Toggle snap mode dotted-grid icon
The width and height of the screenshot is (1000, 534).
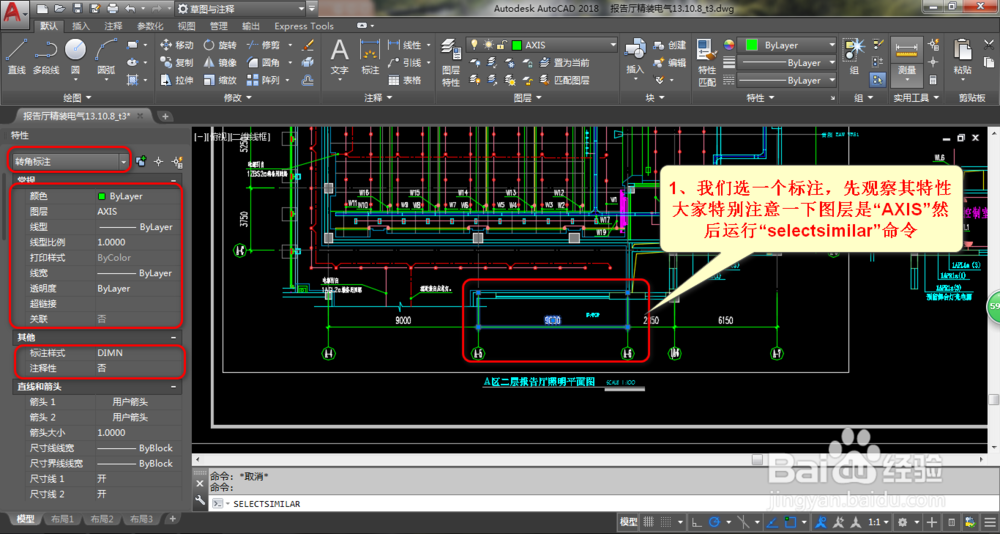click(x=666, y=521)
